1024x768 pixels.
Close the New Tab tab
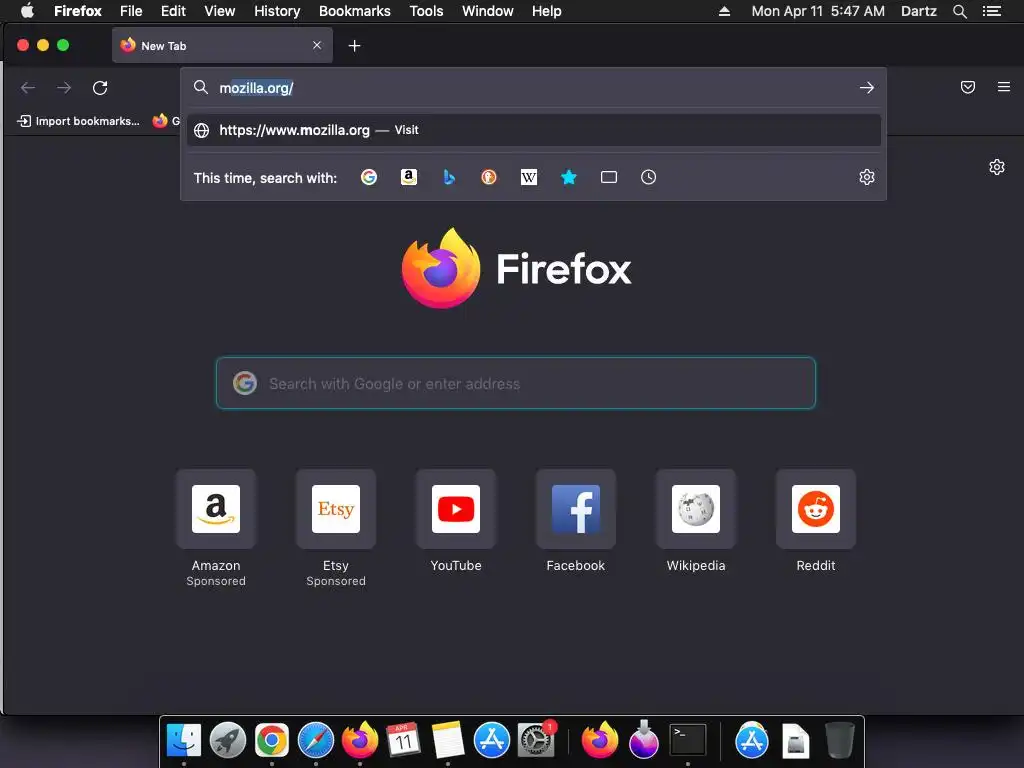point(317,45)
